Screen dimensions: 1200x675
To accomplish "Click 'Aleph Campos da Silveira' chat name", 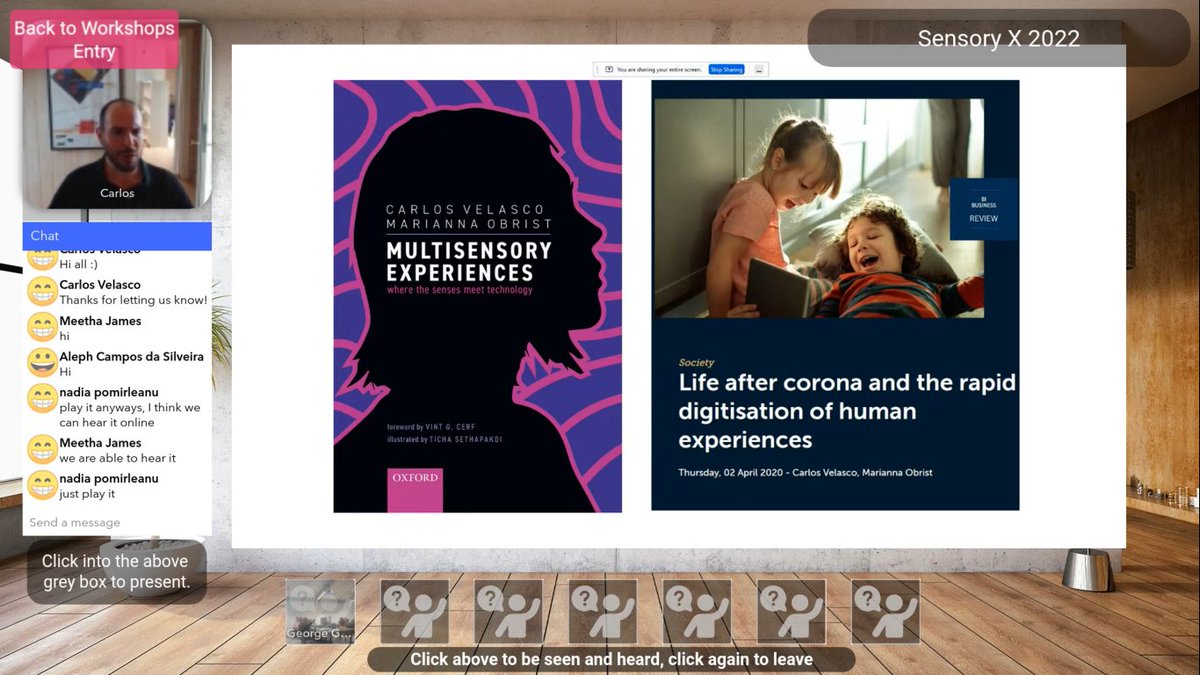I will click(131, 357).
